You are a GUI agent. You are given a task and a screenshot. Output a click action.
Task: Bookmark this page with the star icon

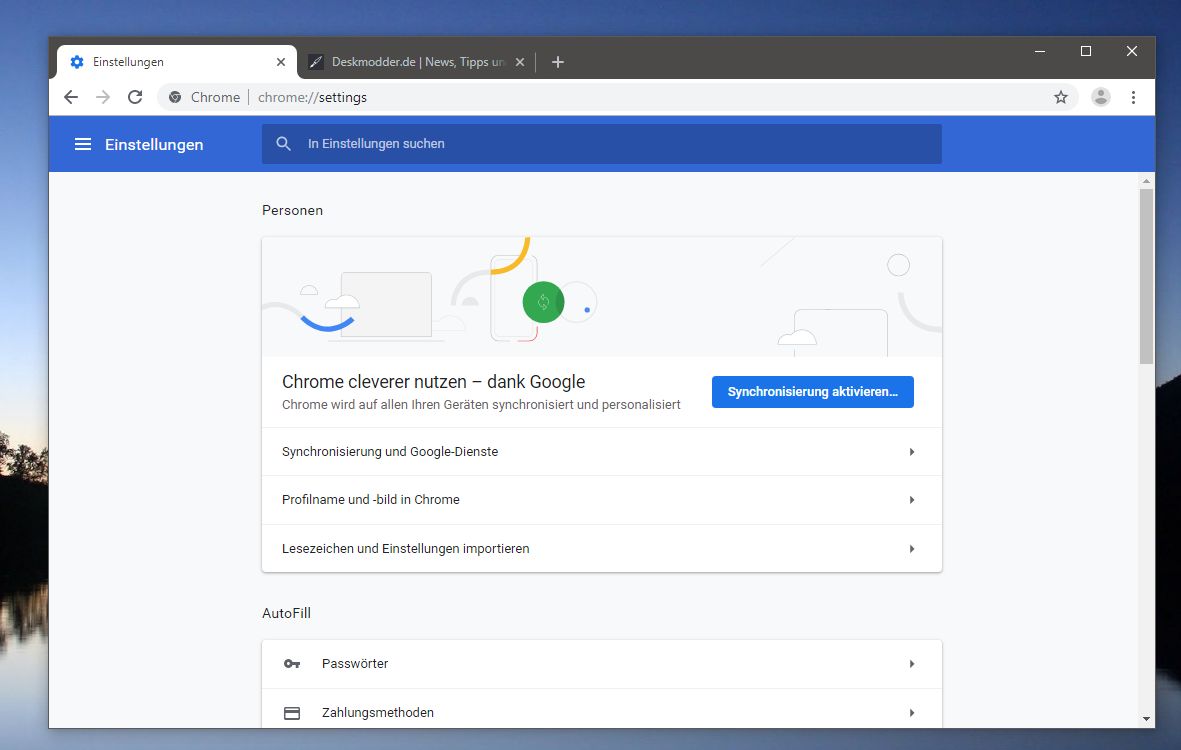[1060, 97]
